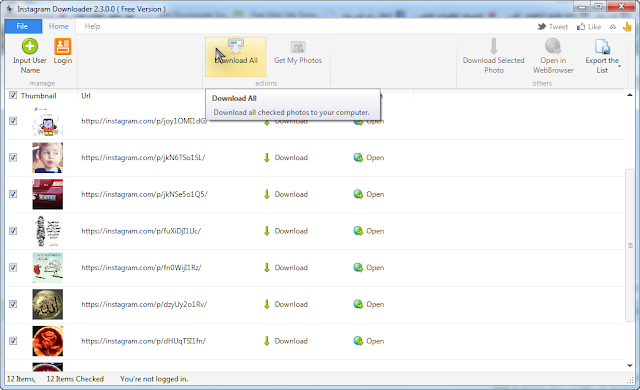Screen dimensions: 640x390
Task: Download the dHUqTSl1fn photo
Action: point(286,341)
